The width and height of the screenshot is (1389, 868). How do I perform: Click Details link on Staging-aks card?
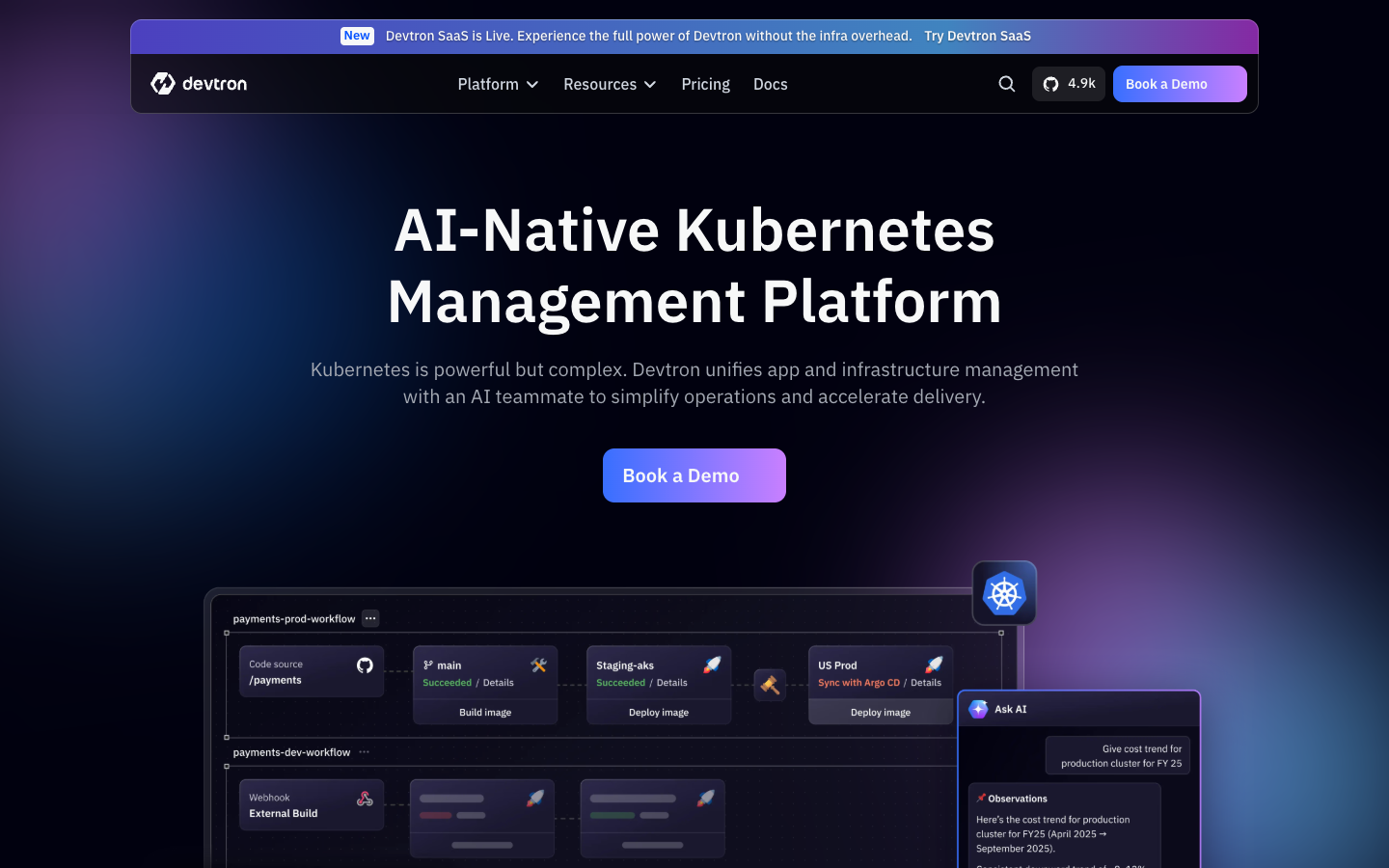click(x=672, y=683)
